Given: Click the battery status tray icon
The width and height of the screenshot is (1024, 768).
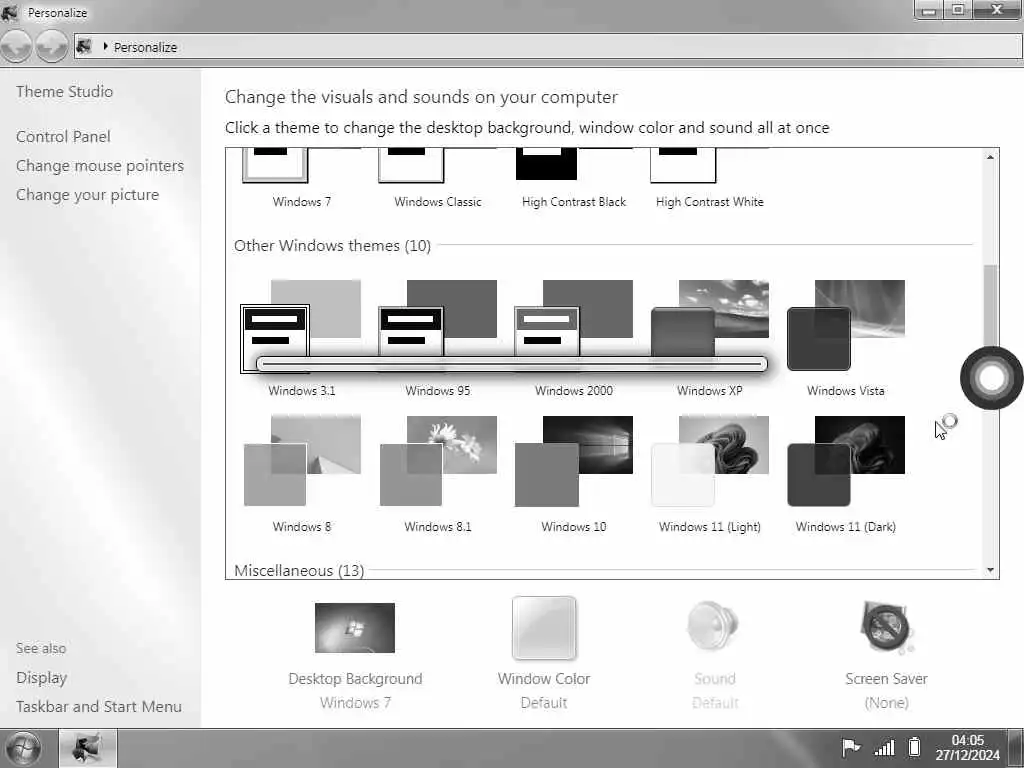Looking at the screenshot, I should tap(915, 746).
